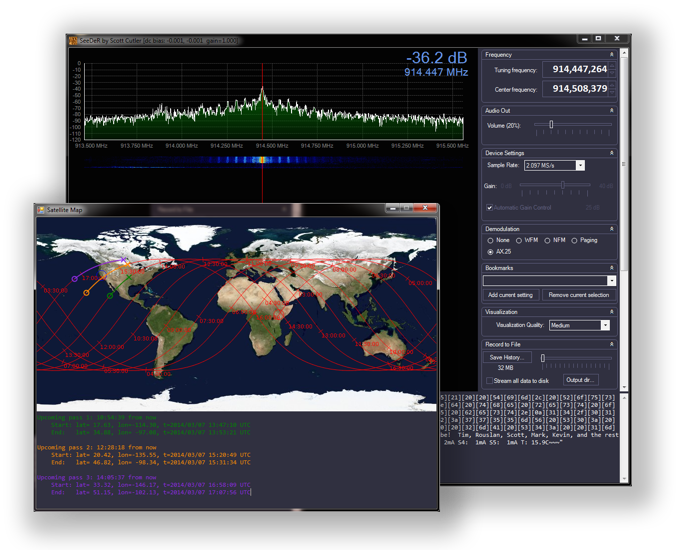Enable Stream all data to disk
The height and width of the screenshot is (550, 680).
click(490, 381)
